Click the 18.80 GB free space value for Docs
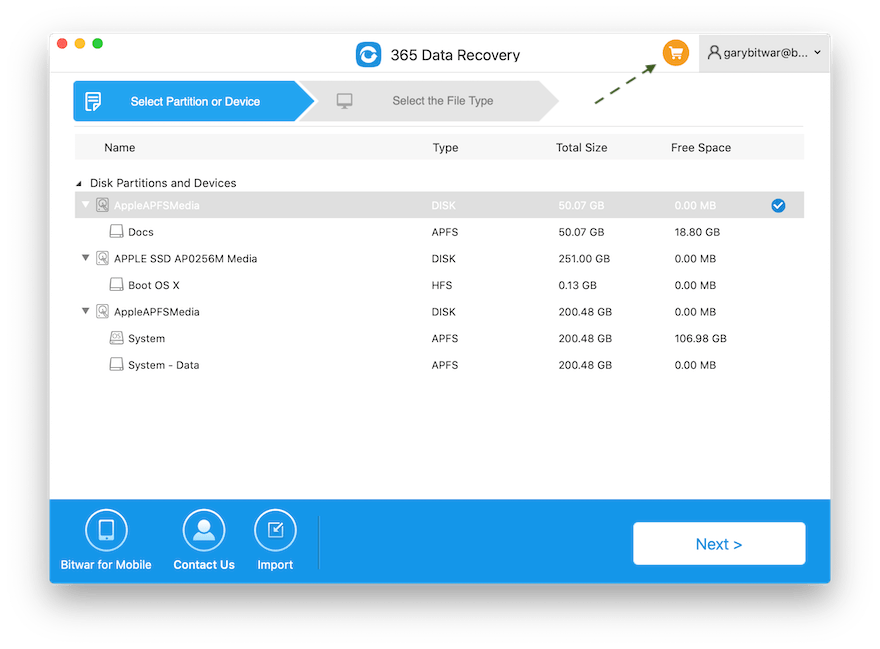 coord(697,232)
